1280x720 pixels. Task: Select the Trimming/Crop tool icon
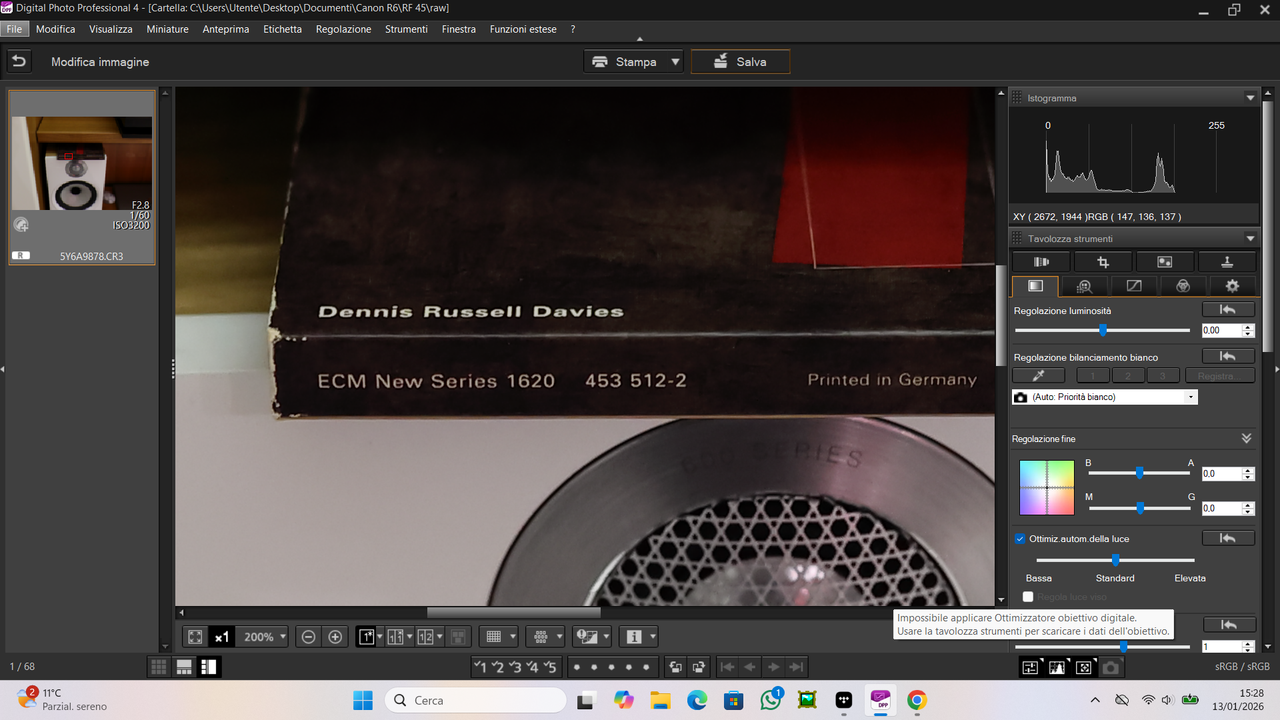click(1102, 261)
